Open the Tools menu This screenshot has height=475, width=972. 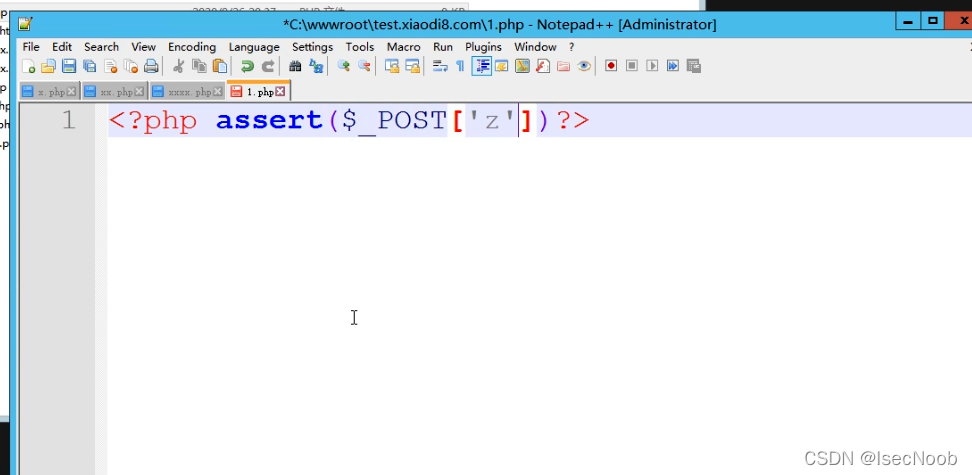pyautogui.click(x=360, y=47)
